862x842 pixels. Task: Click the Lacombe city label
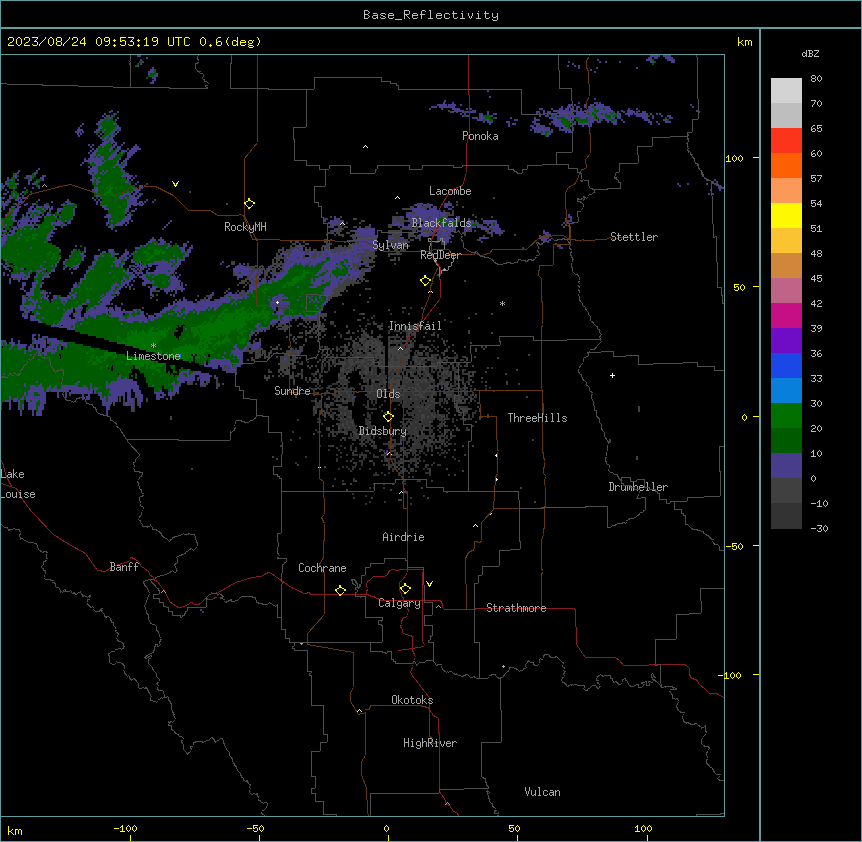point(450,191)
